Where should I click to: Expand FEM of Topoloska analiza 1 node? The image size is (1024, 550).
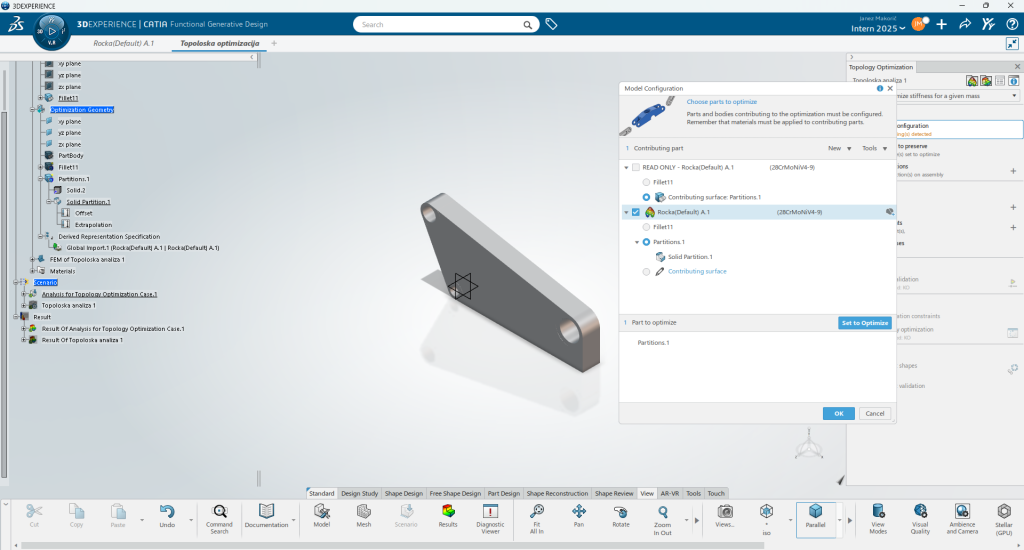click(32, 259)
